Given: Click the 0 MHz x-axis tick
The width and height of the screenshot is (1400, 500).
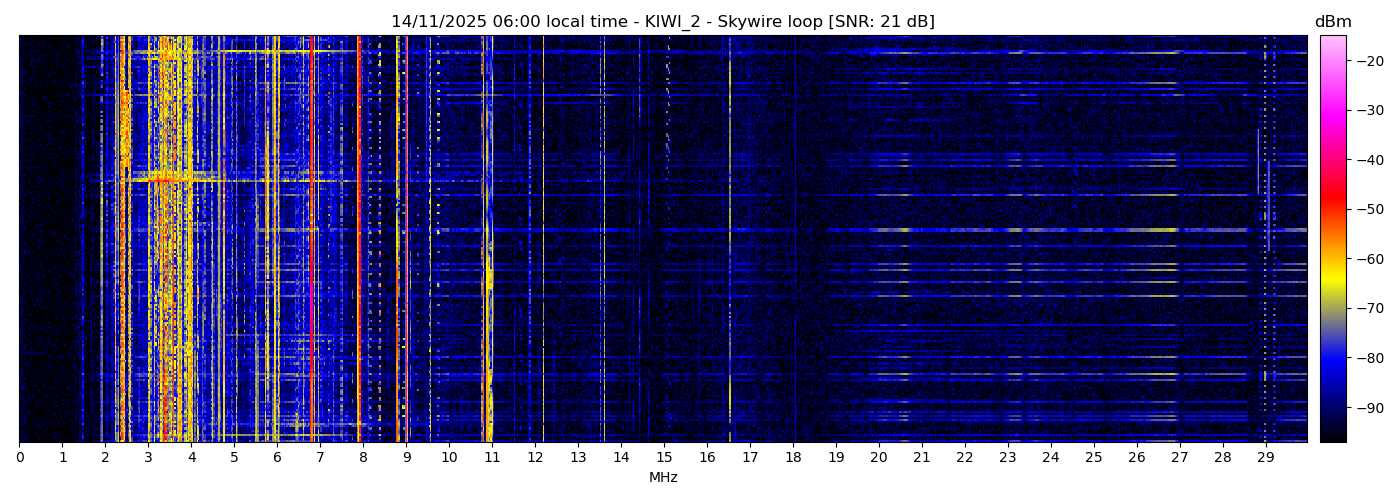Looking at the screenshot, I should (x=19, y=457).
